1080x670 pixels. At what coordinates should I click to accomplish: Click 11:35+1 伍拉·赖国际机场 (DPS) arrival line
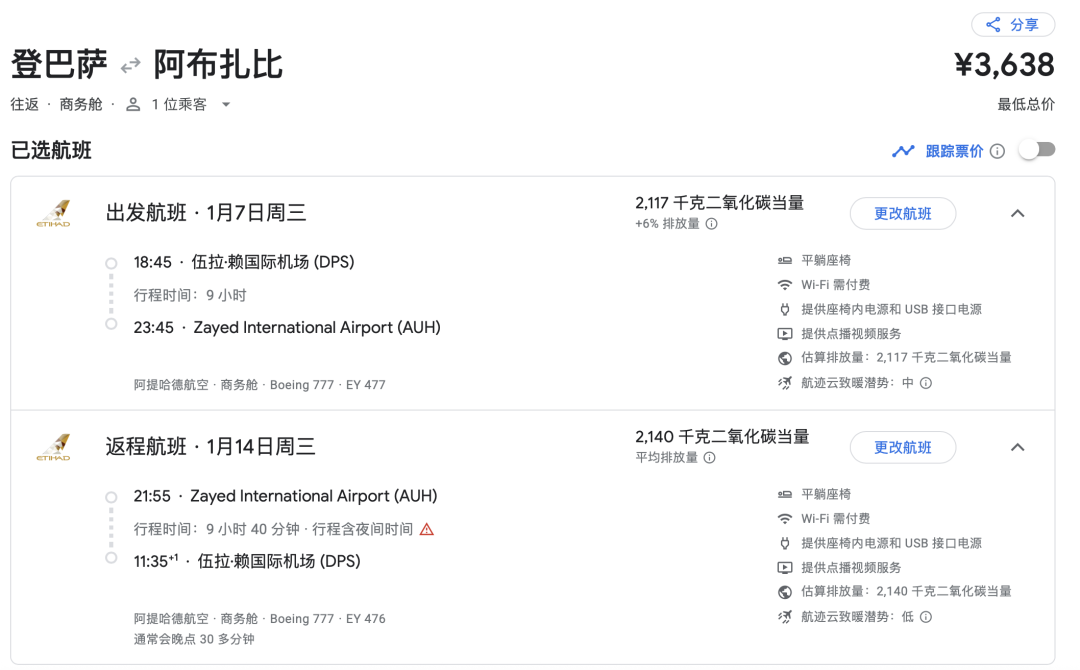(247, 561)
